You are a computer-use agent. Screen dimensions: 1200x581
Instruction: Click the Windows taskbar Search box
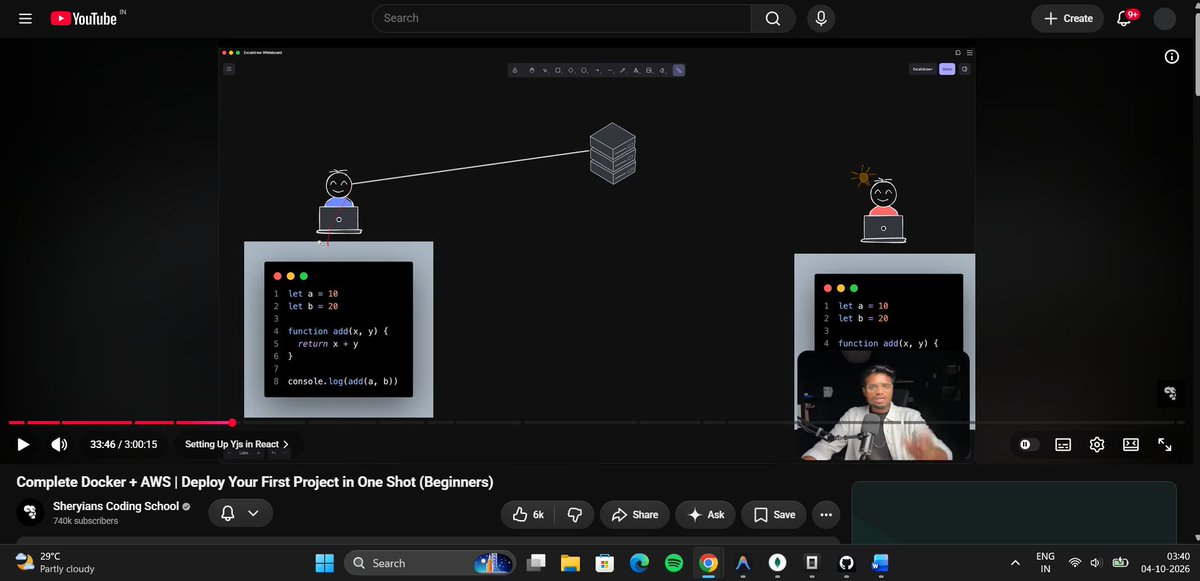432,563
